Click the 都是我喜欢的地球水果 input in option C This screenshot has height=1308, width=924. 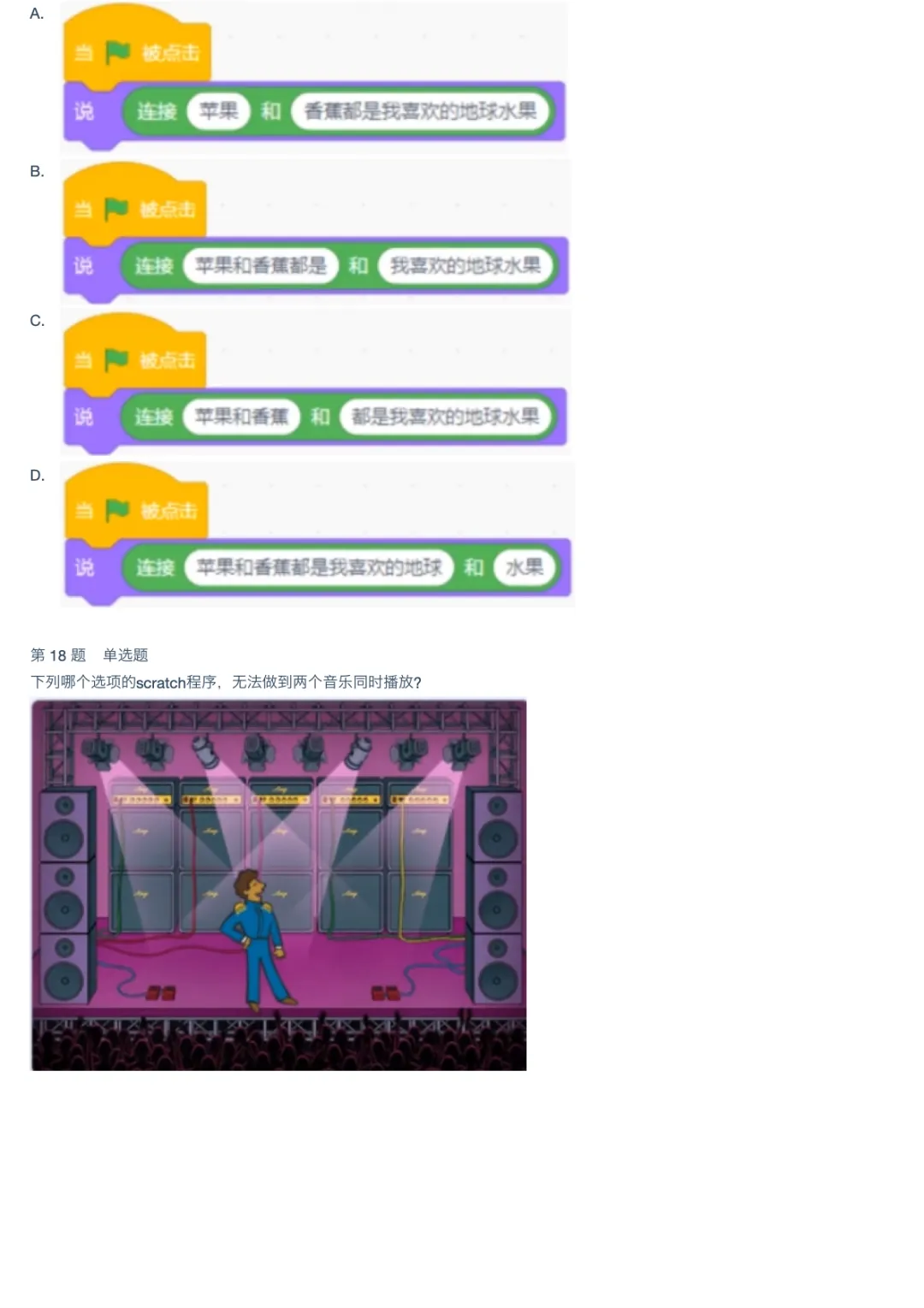point(446,417)
